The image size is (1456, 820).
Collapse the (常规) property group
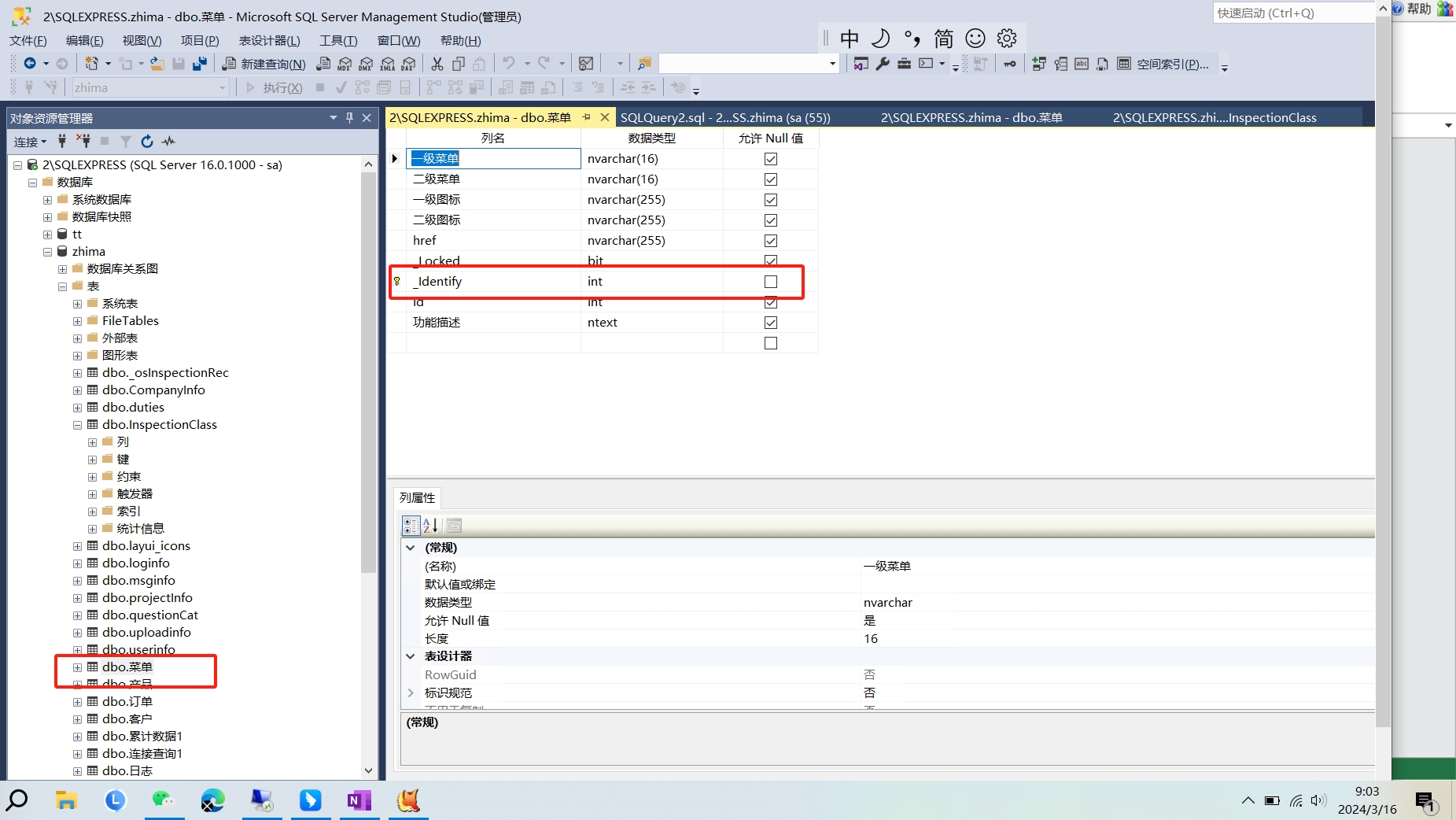tap(411, 548)
